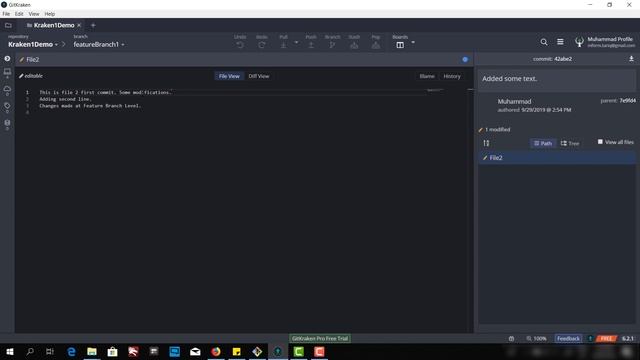The width and height of the screenshot is (640, 360).
Task: Select Tree file listing mode
Action: point(570,143)
